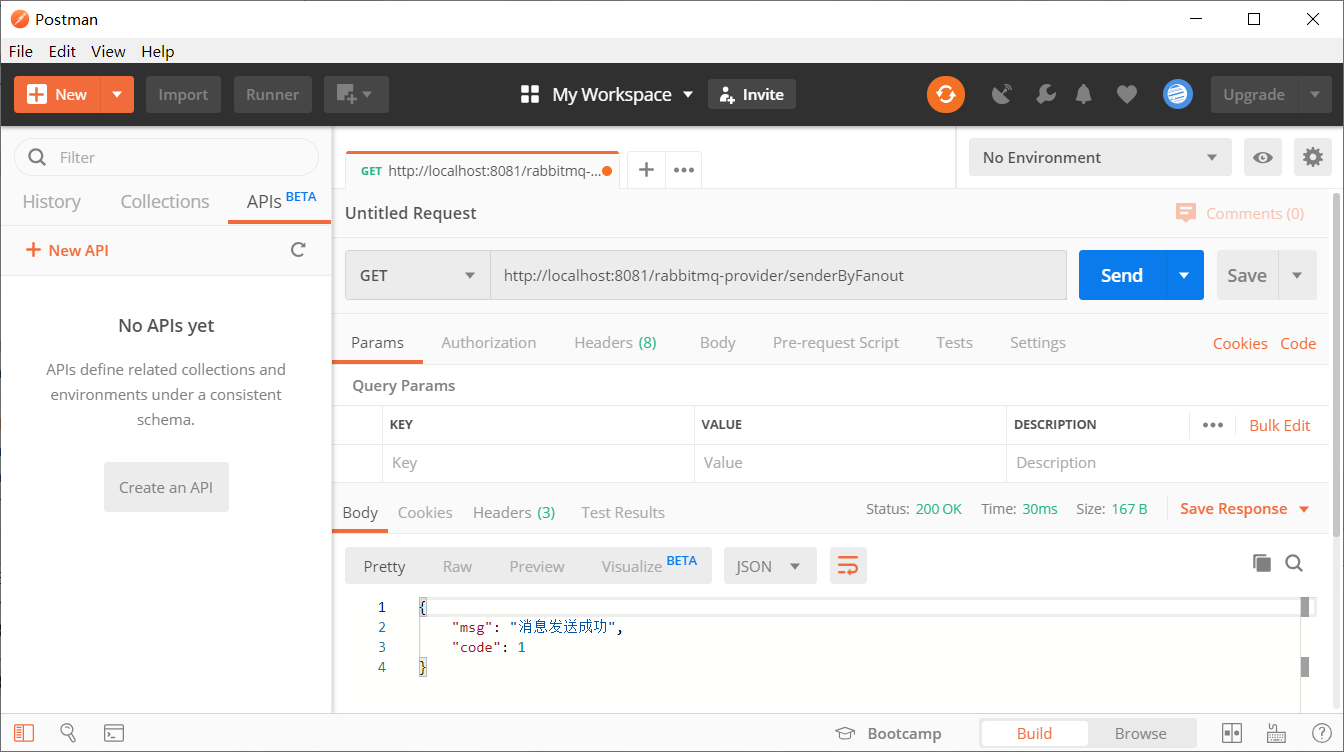The height and width of the screenshot is (752, 1344).
Task: Click the new window icon button
Action: coord(356,95)
